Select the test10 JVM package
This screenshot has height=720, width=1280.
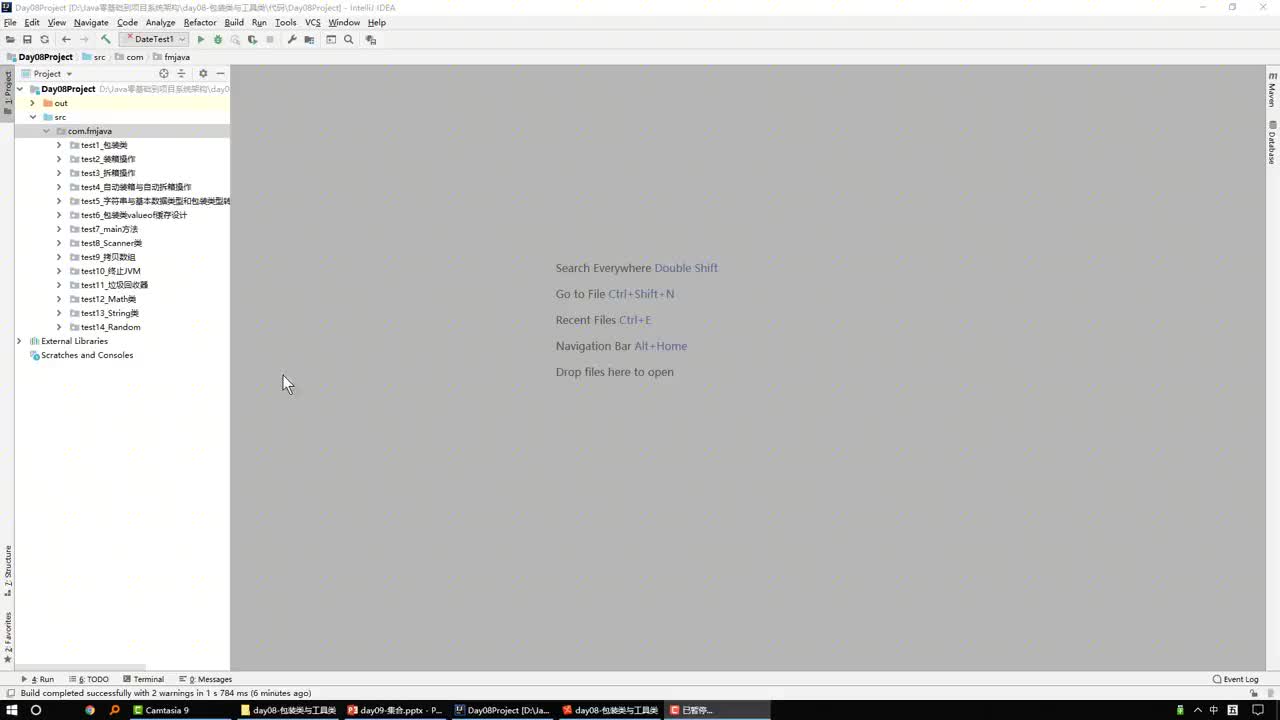tap(110, 271)
